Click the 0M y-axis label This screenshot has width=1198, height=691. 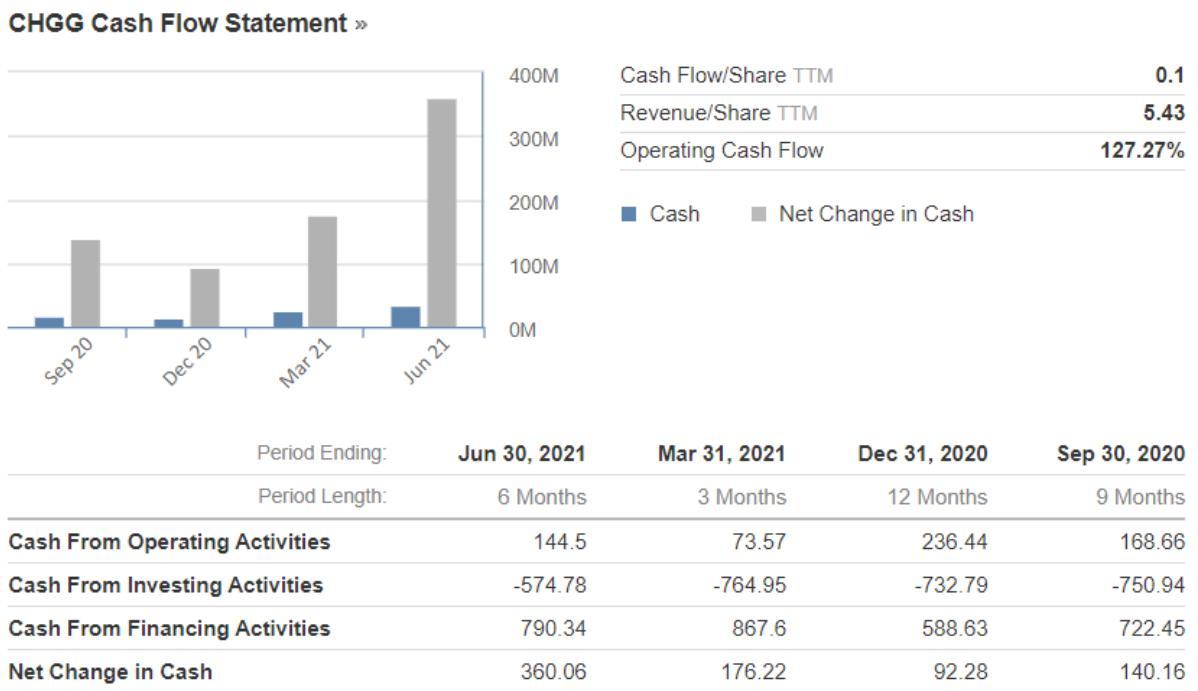coord(522,330)
